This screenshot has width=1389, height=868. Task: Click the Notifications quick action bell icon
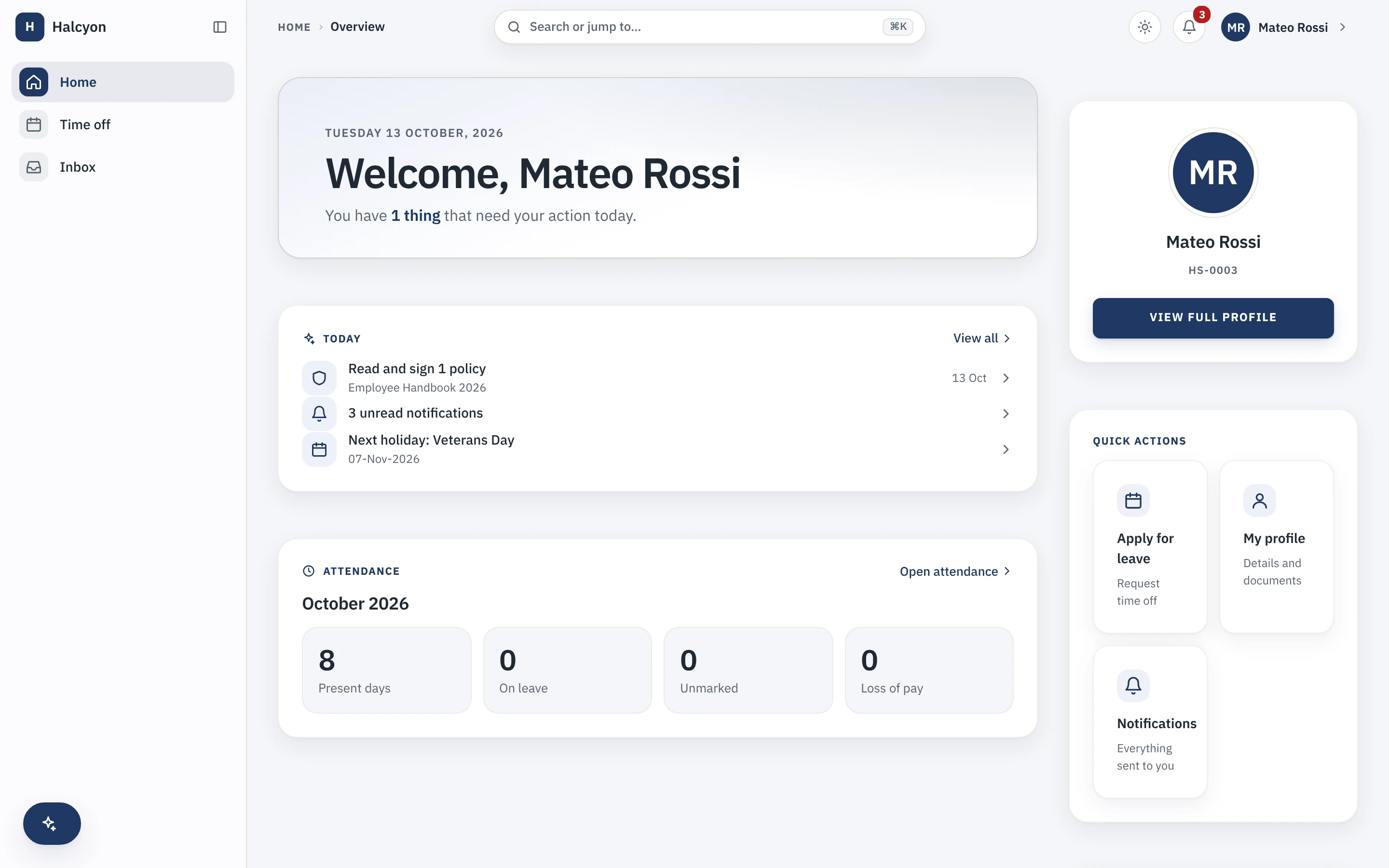pyautogui.click(x=1133, y=685)
